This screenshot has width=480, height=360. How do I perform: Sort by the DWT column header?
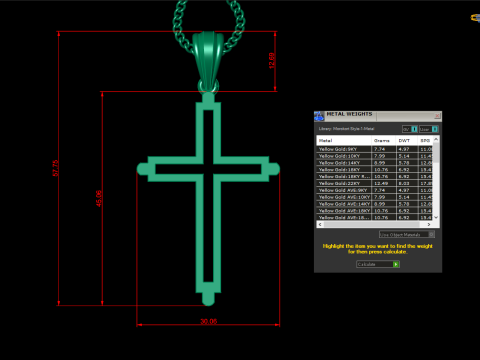(x=406, y=140)
